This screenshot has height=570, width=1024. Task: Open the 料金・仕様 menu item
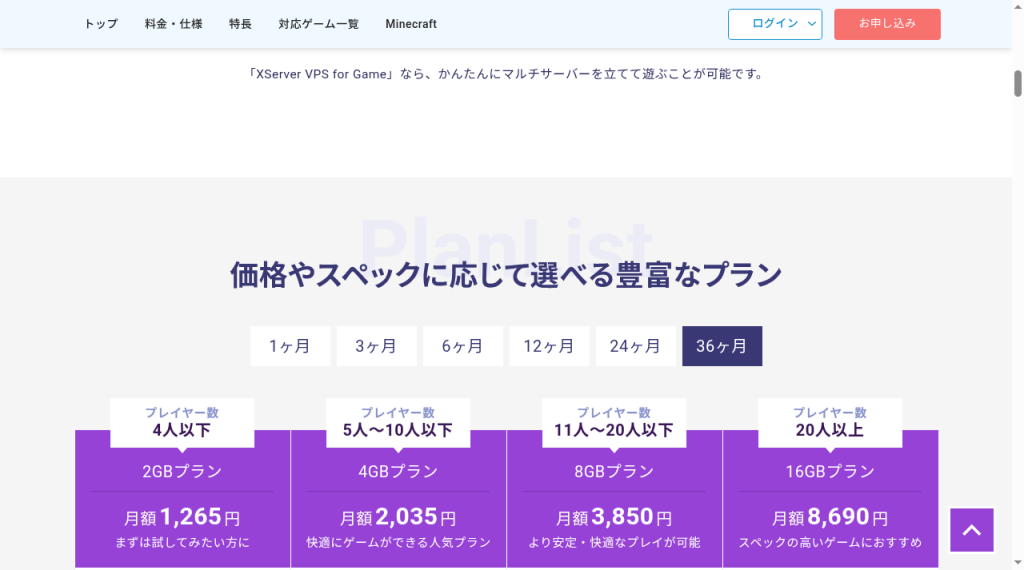(174, 24)
